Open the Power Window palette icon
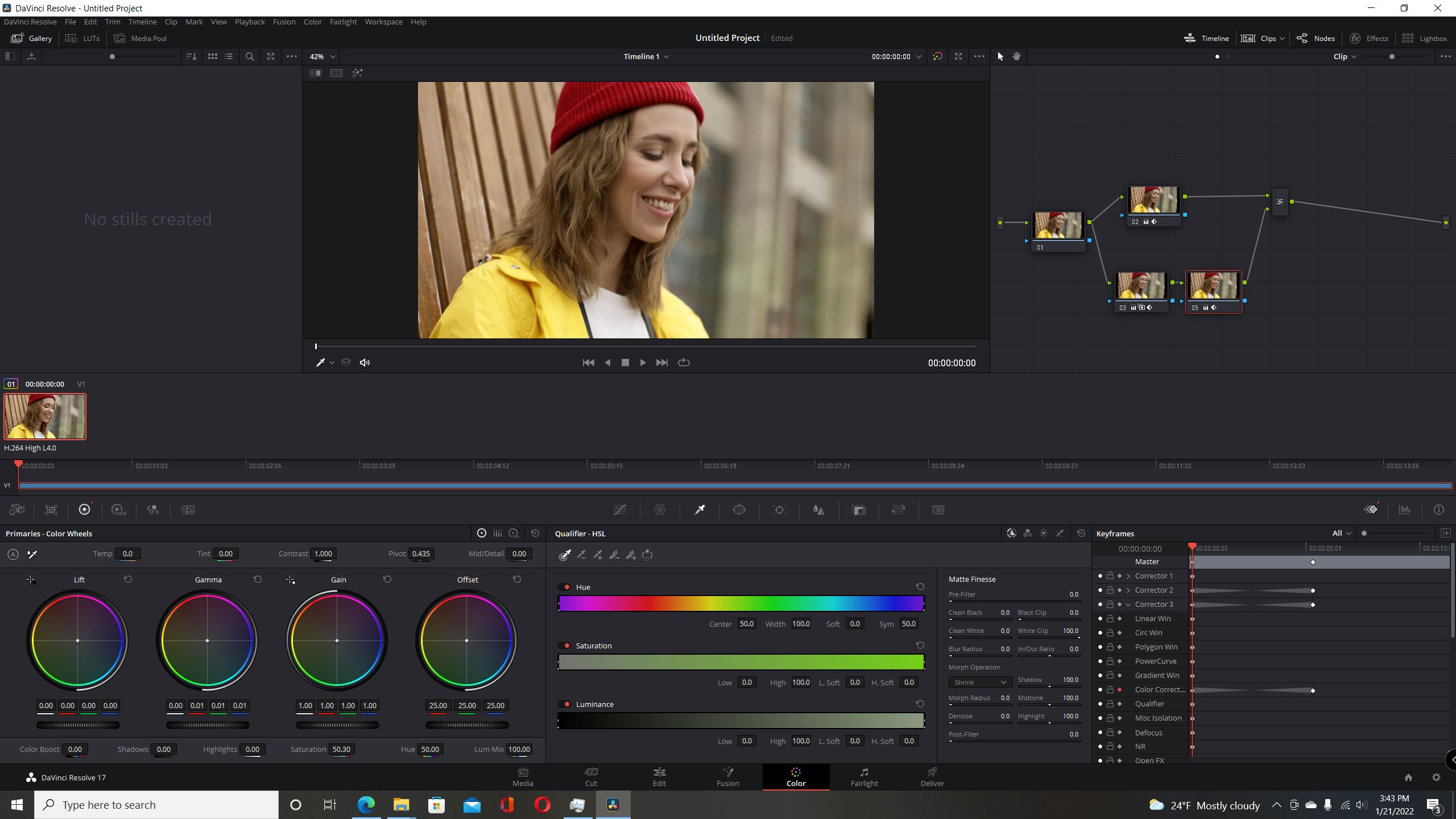The height and width of the screenshot is (819, 1456). click(739, 510)
